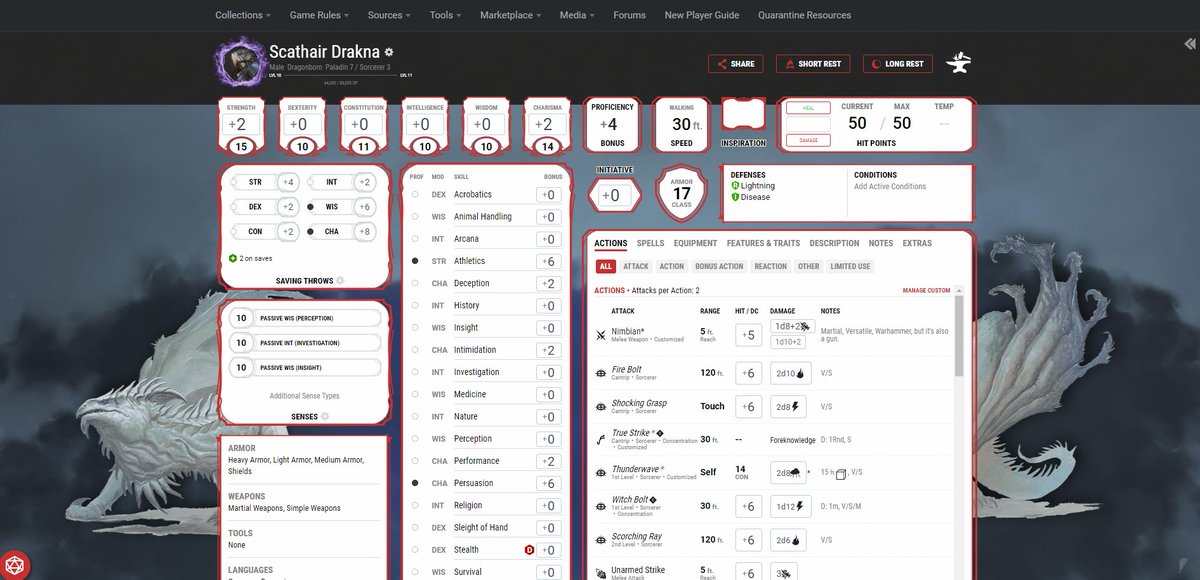Viewport: 1200px width, 580px height.
Task: Go to the Features & Traits tab
Action: click(x=763, y=243)
